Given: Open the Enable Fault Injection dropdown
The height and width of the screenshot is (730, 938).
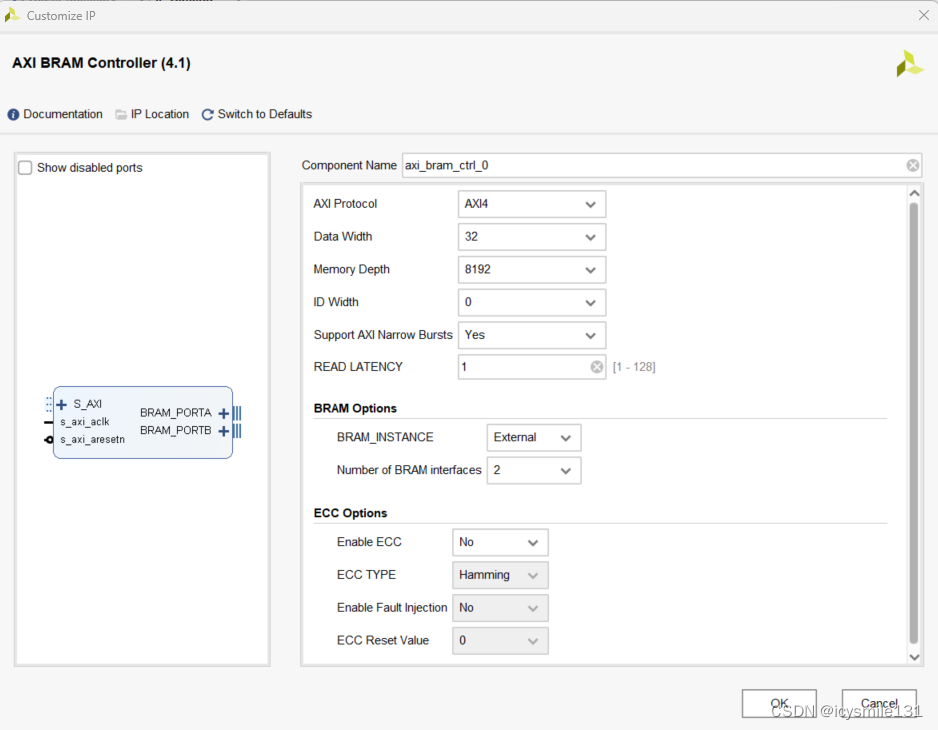Looking at the screenshot, I should point(500,608).
